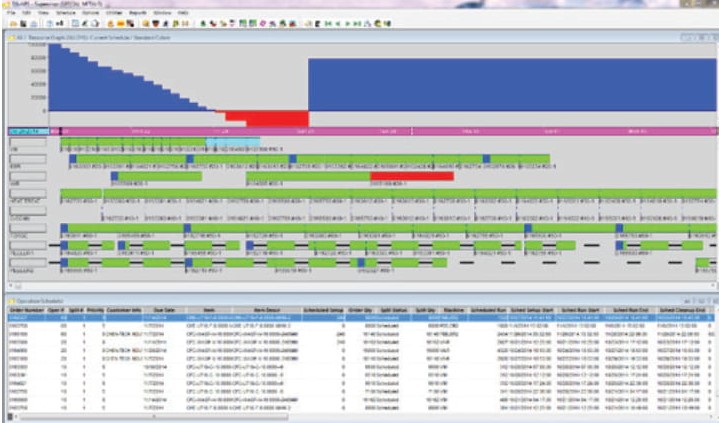Sort by the Due Date column header
This screenshot has width=719, height=423.
[x=164, y=310]
